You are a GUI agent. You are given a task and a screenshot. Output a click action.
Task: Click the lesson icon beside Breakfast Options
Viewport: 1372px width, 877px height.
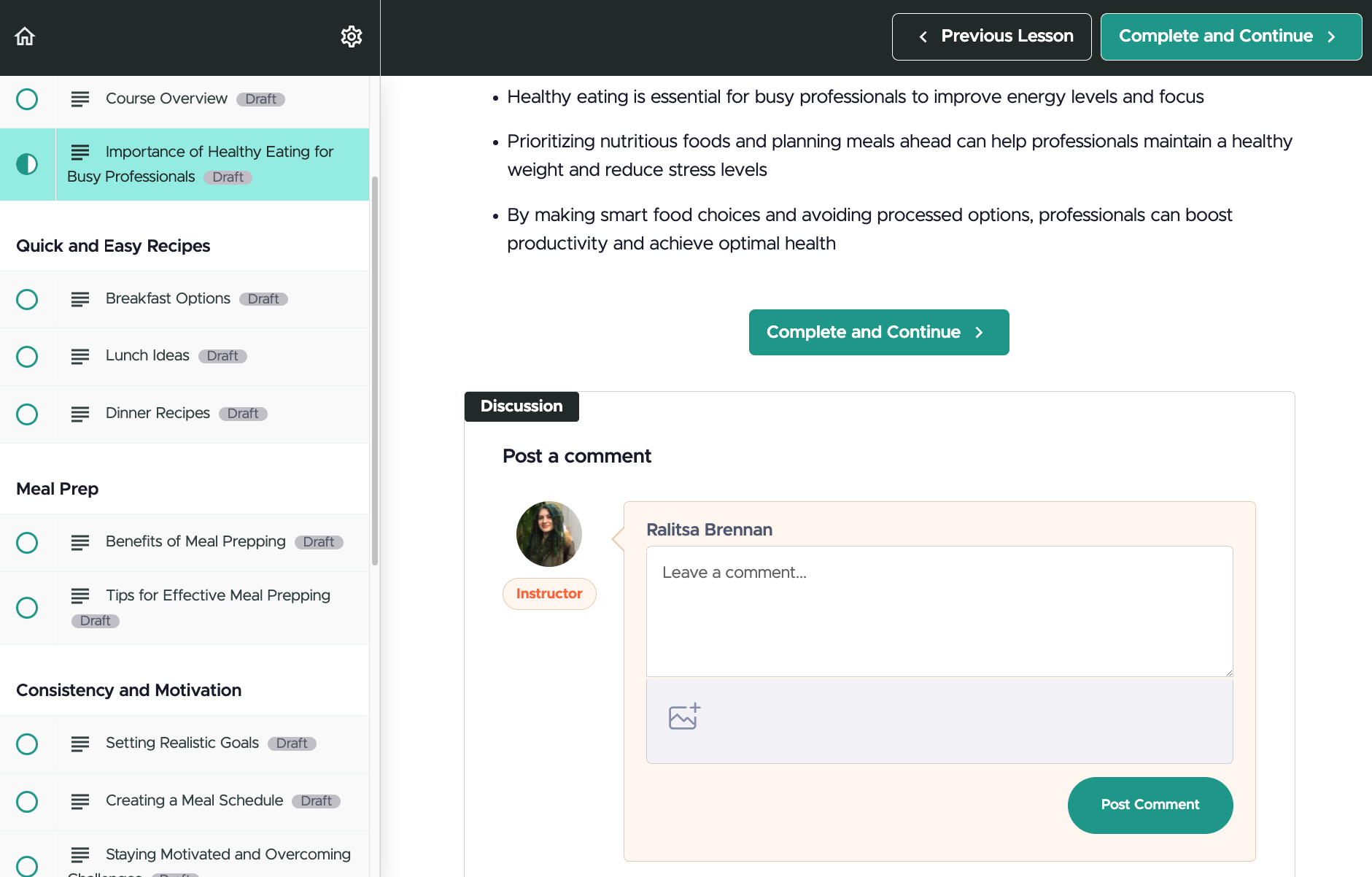coord(80,299)
